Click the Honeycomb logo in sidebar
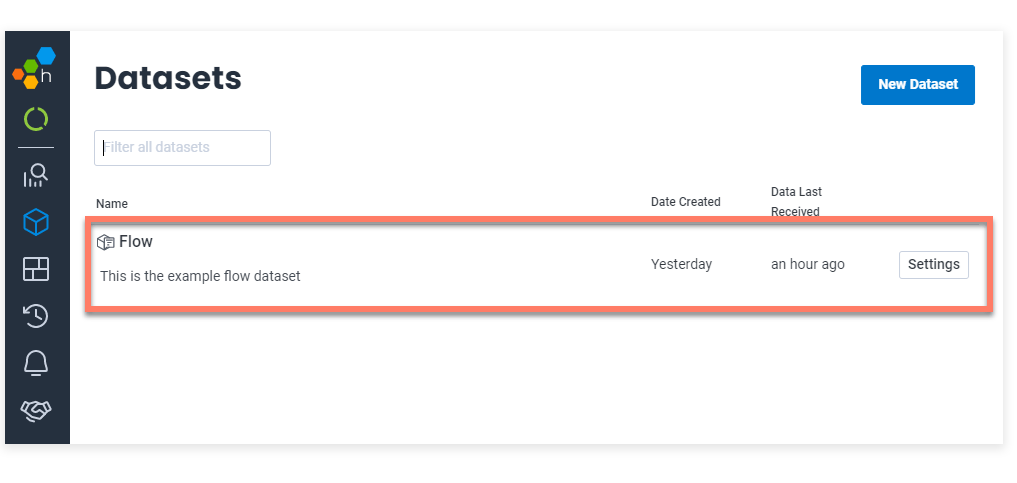The image size is (1017, 483). tap(36, 68)
